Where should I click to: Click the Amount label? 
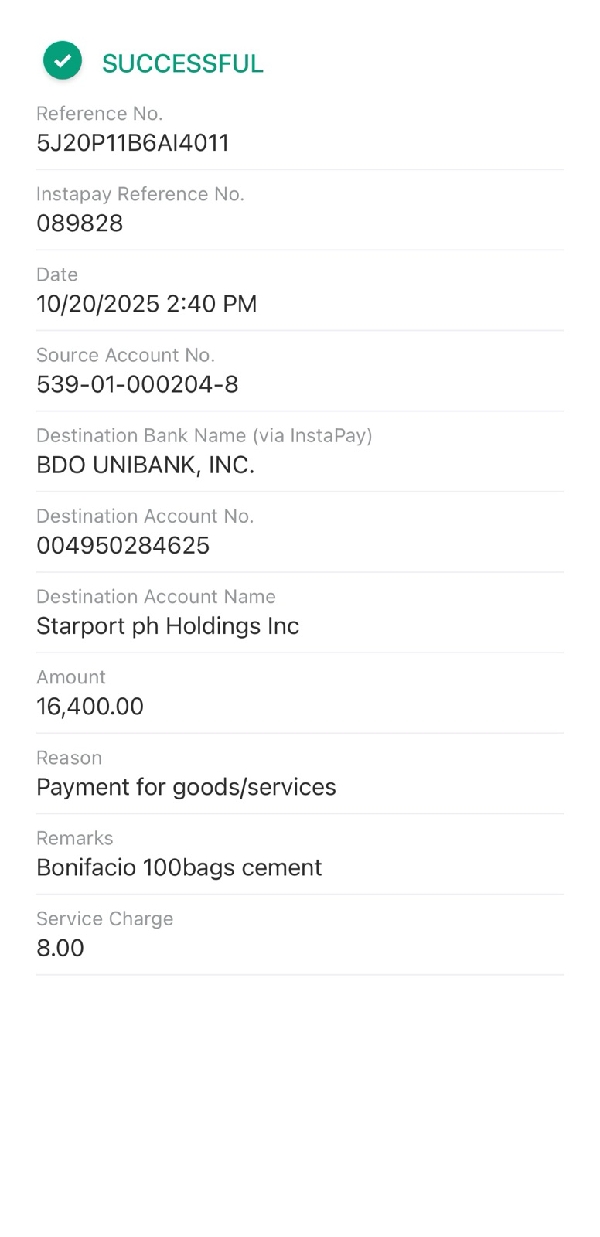[71, 677]
